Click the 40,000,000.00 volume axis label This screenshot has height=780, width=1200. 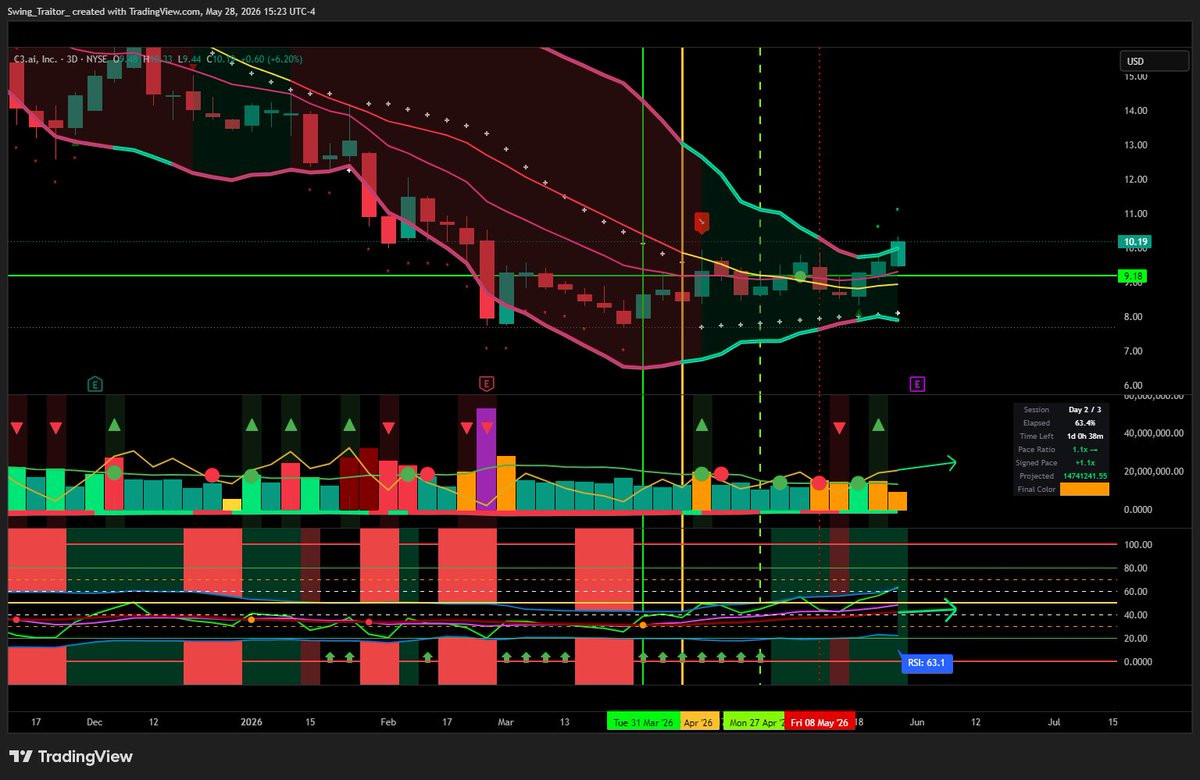1153,433
